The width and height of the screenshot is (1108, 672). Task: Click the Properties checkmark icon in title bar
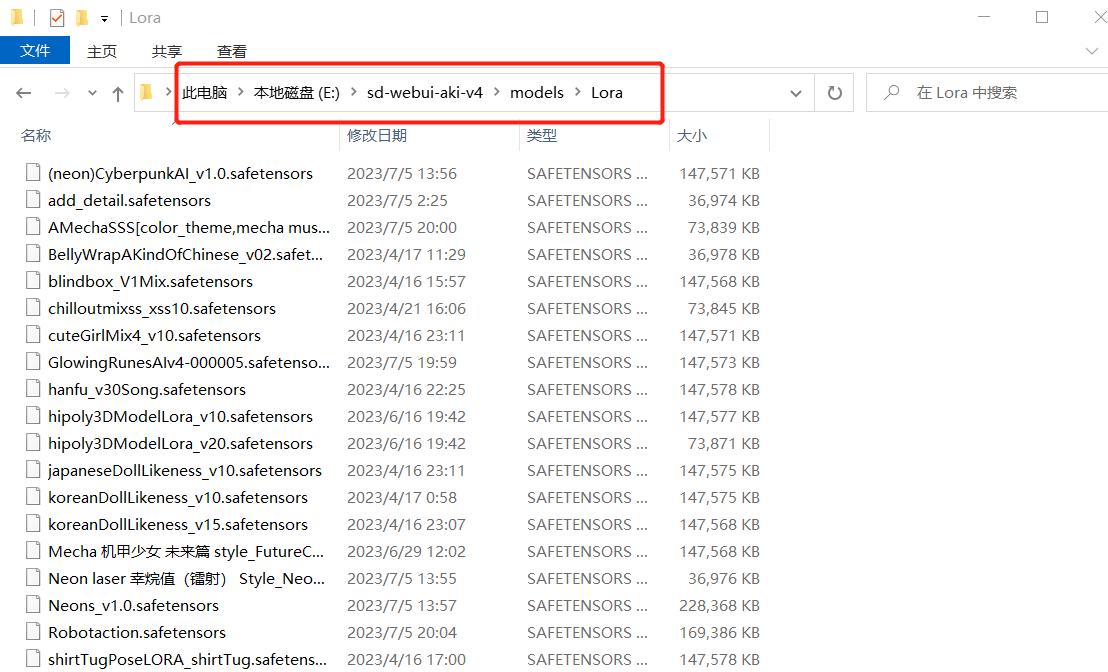coord(57,17)
